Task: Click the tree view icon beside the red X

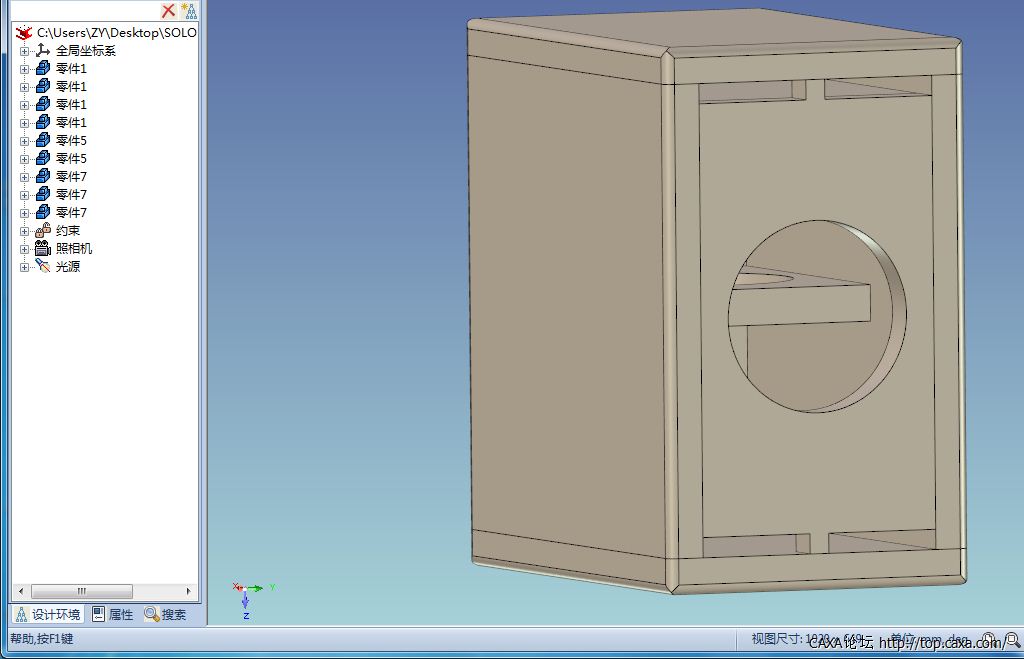Action: coord(188,11)
